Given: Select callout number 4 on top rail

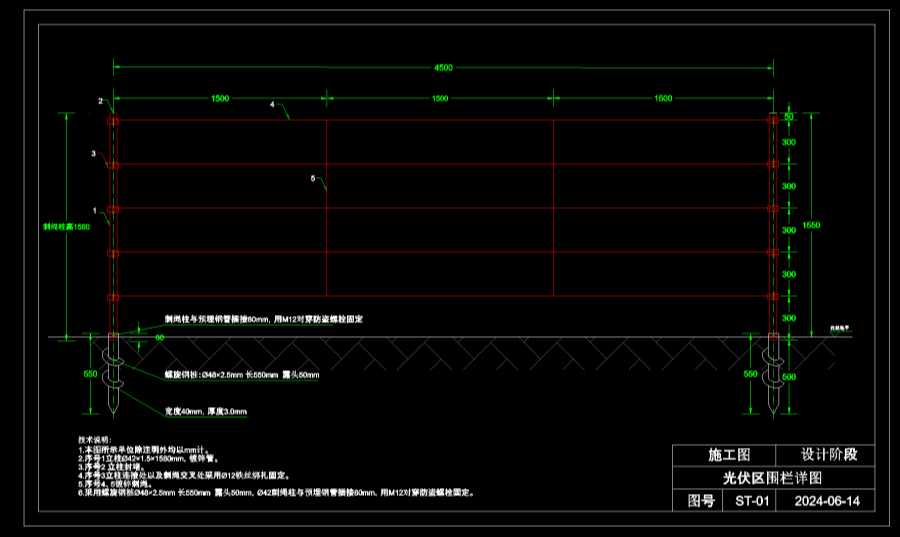Looking at the screenshot, I should pos(272,104).
